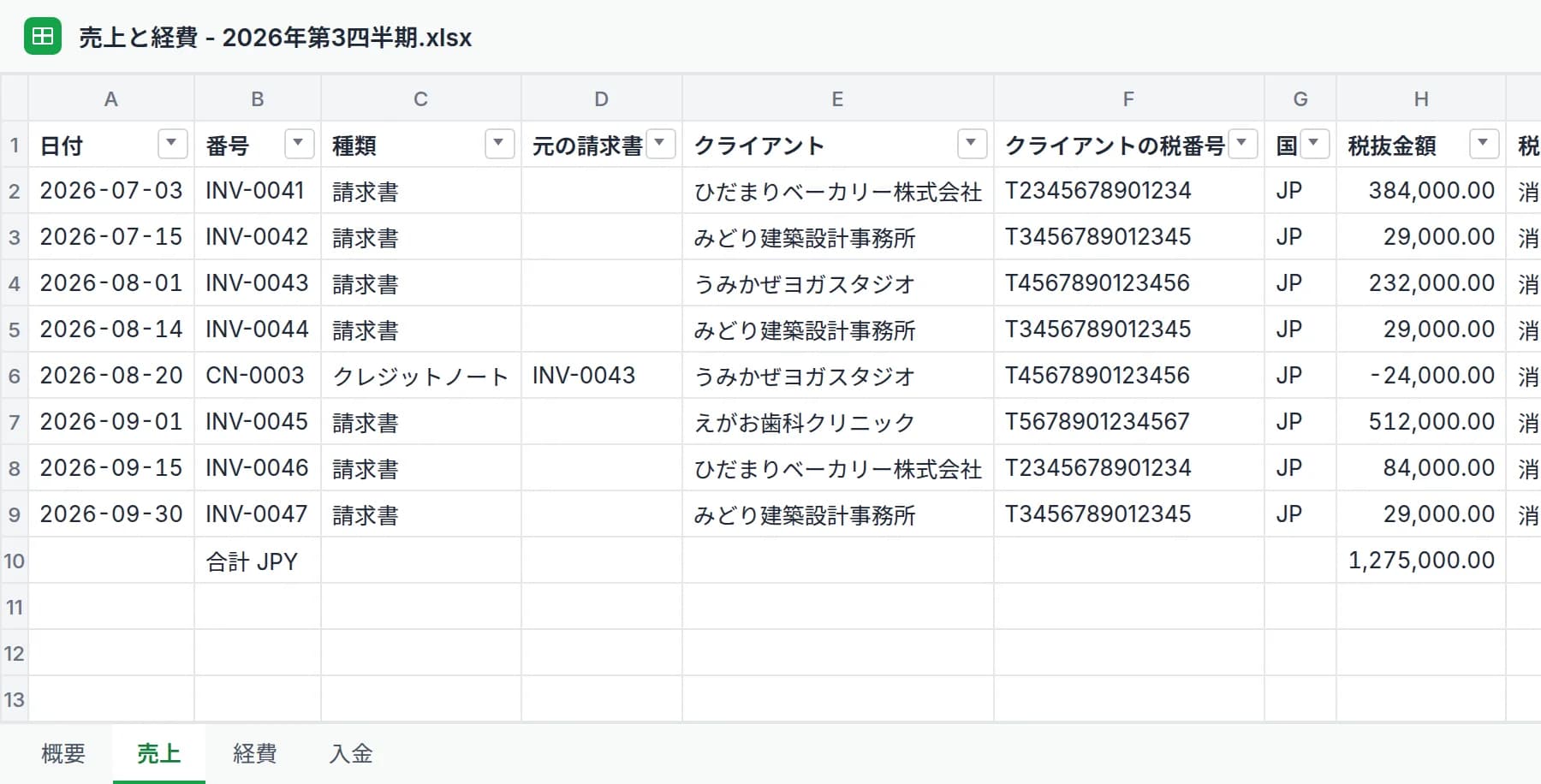Open the 番号 column filter dropdown
1541x784 pixels.
299,143
